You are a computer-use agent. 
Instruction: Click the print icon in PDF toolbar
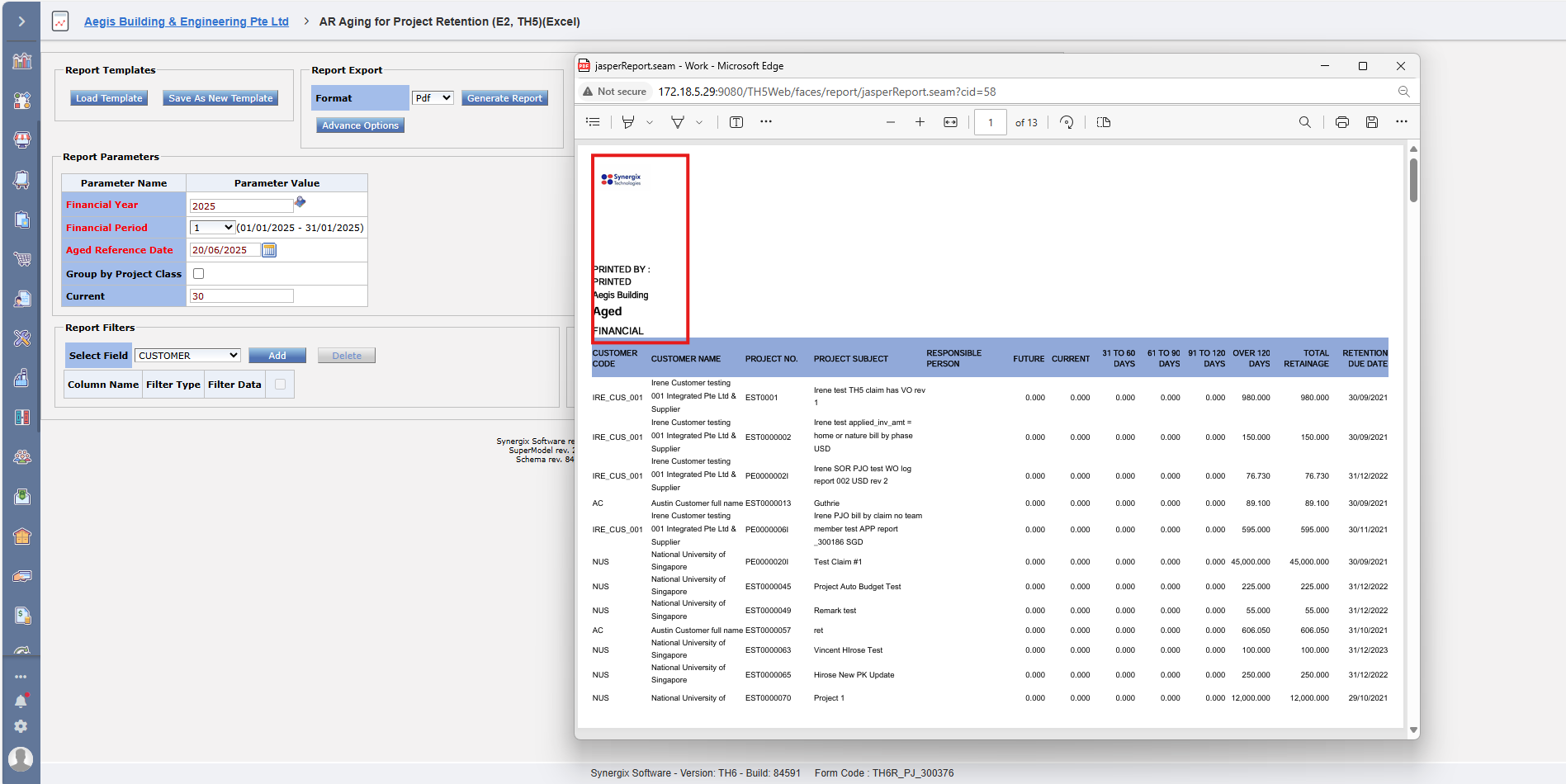point(1341,122)
